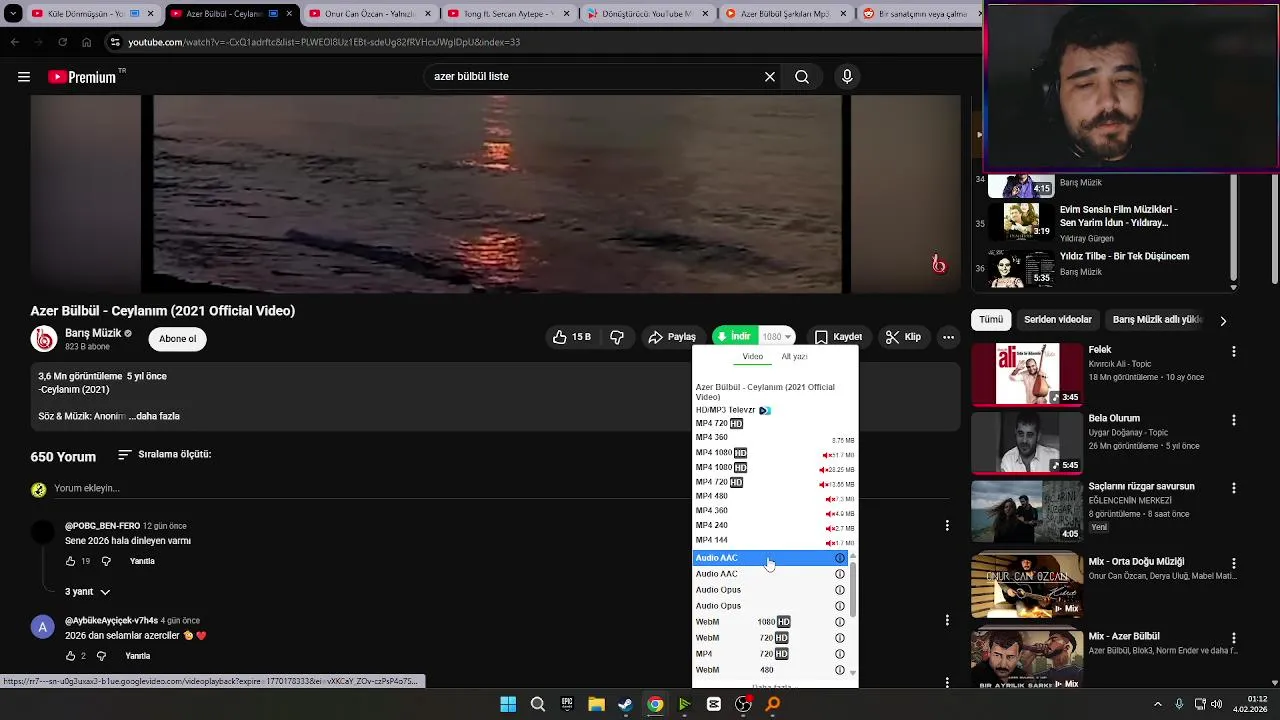Open Barış Müzik channel name link

tap(93, 333)
